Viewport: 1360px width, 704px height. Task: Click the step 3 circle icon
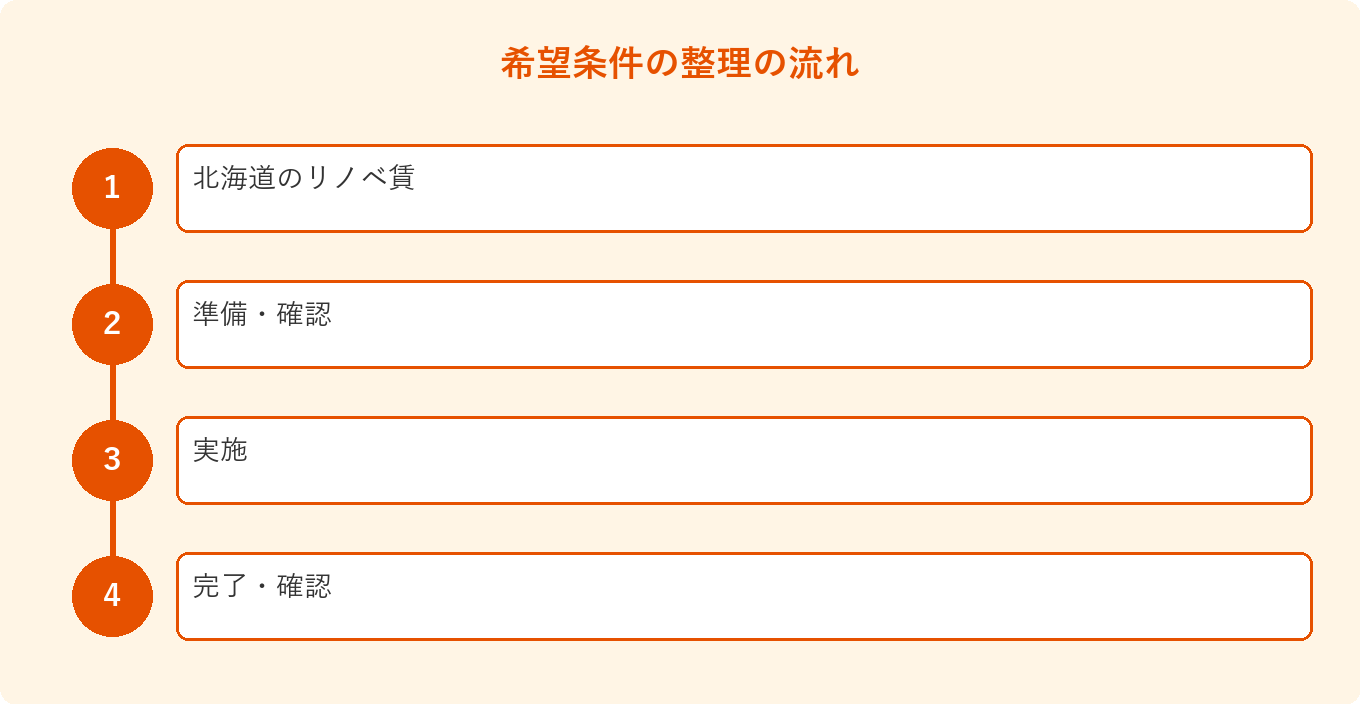click(x=112, y=460)
